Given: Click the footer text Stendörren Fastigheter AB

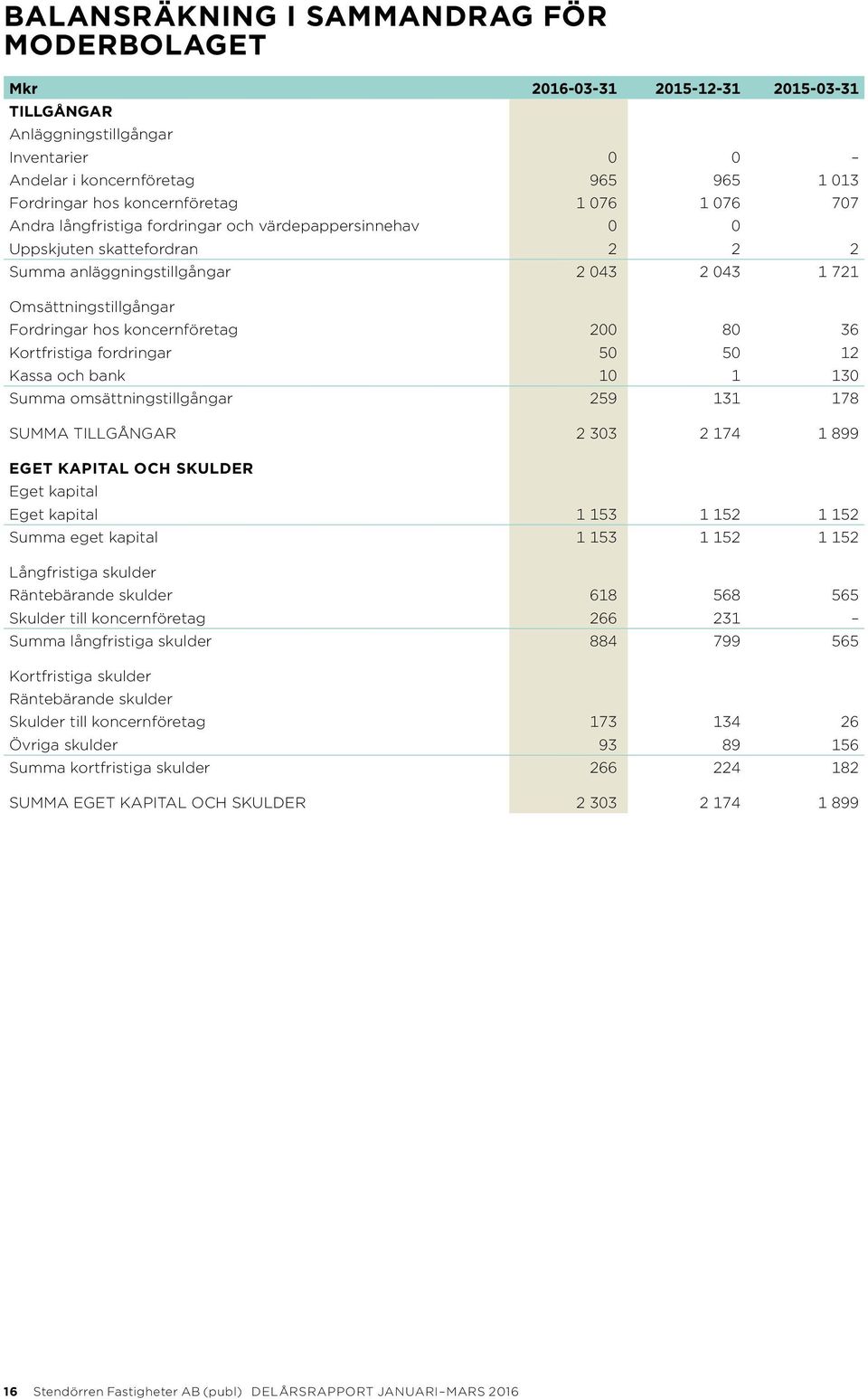Looking at the screenshot, I should (x=117, y=1392).
